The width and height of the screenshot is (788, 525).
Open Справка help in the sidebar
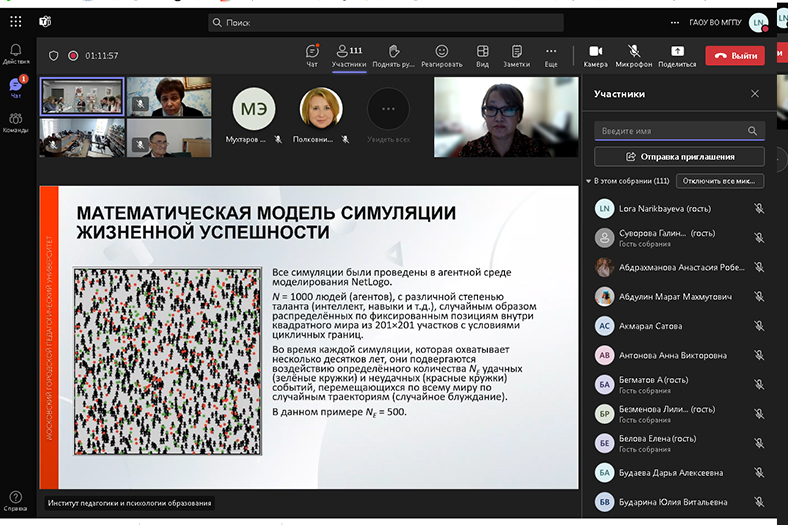[16, 500]
